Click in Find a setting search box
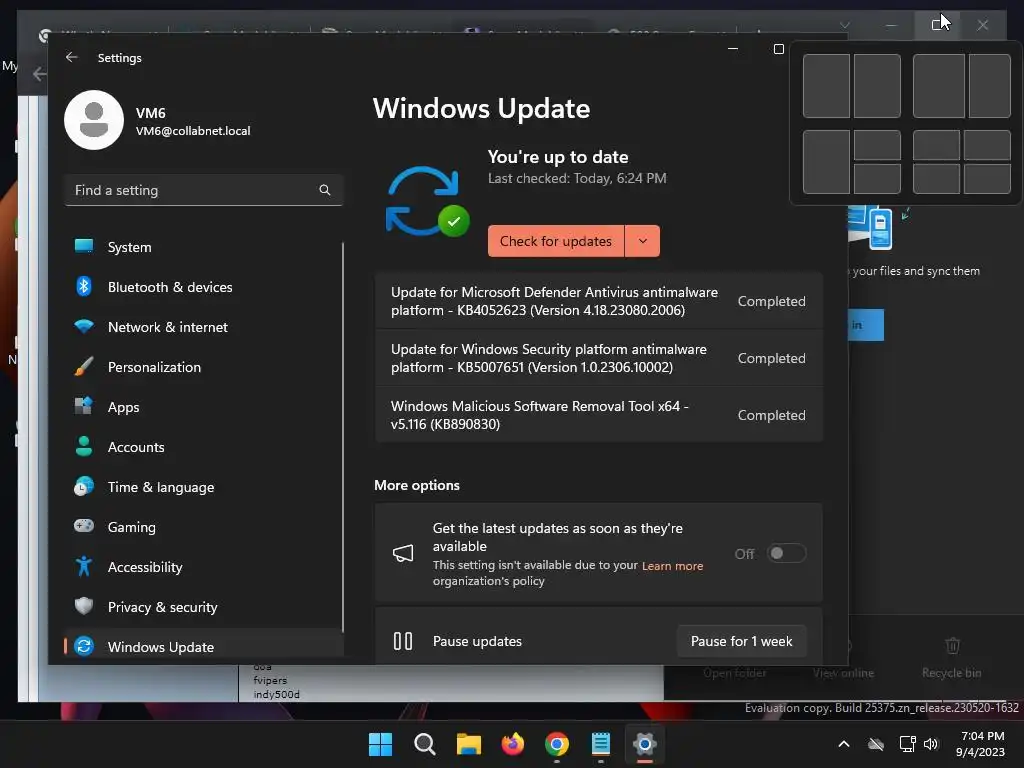 click(203, 190)
